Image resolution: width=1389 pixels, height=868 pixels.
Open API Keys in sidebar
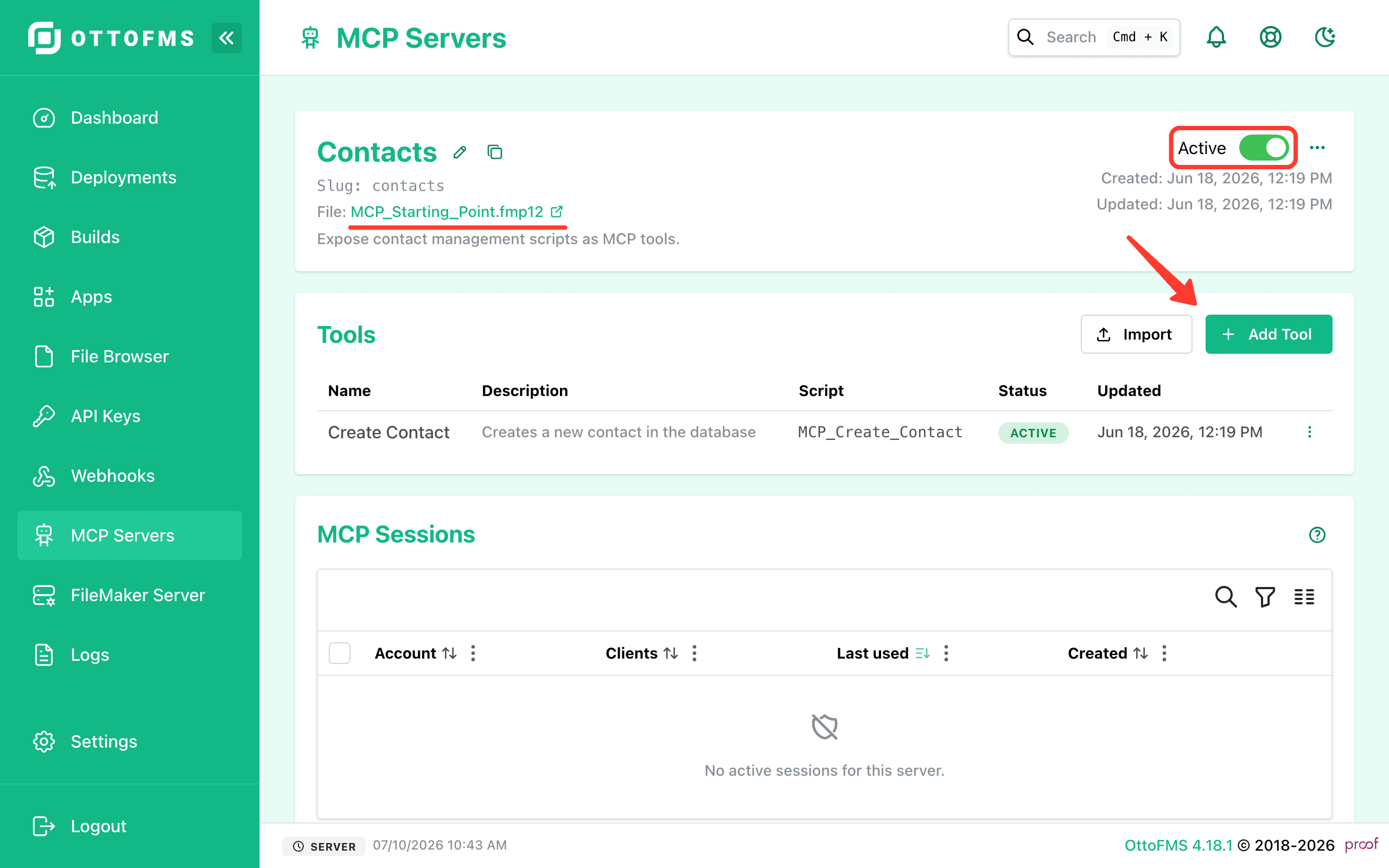pyautogui.click(x=130, y=416)
